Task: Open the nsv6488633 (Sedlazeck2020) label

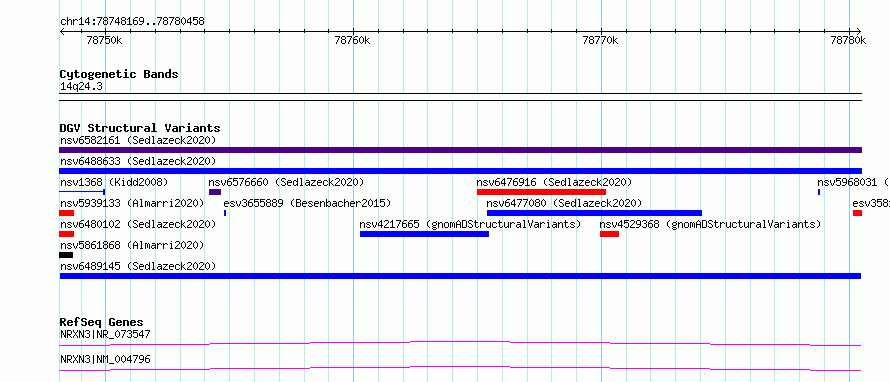Action: (x=138, y=161)
